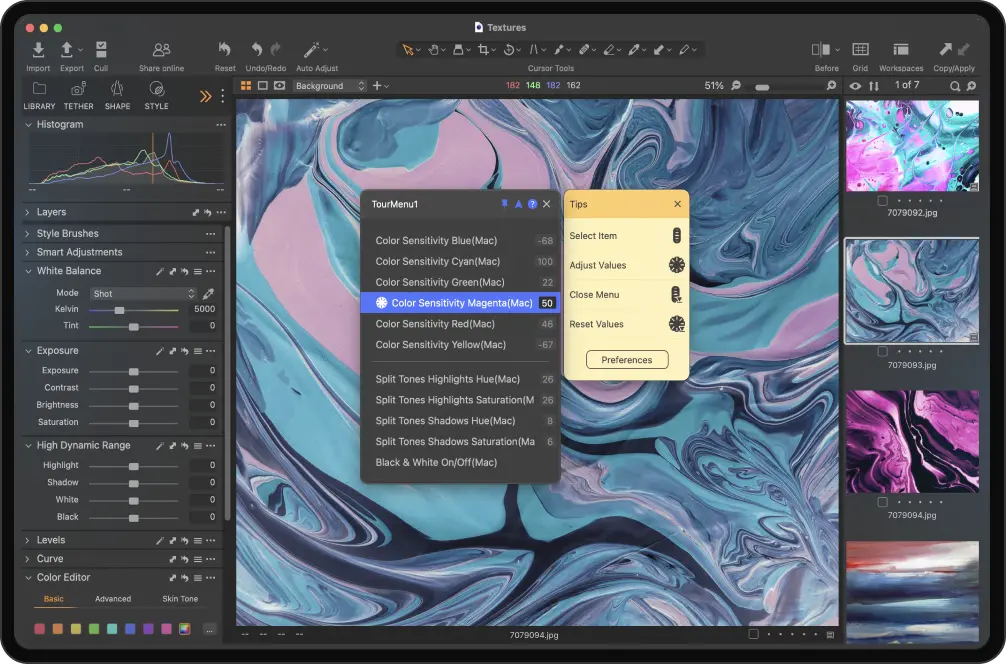Image resolution: width=1006 pixels, height=664 pixels.
Task: Click the plus icon to add a layer
Action: click(377, 85)
